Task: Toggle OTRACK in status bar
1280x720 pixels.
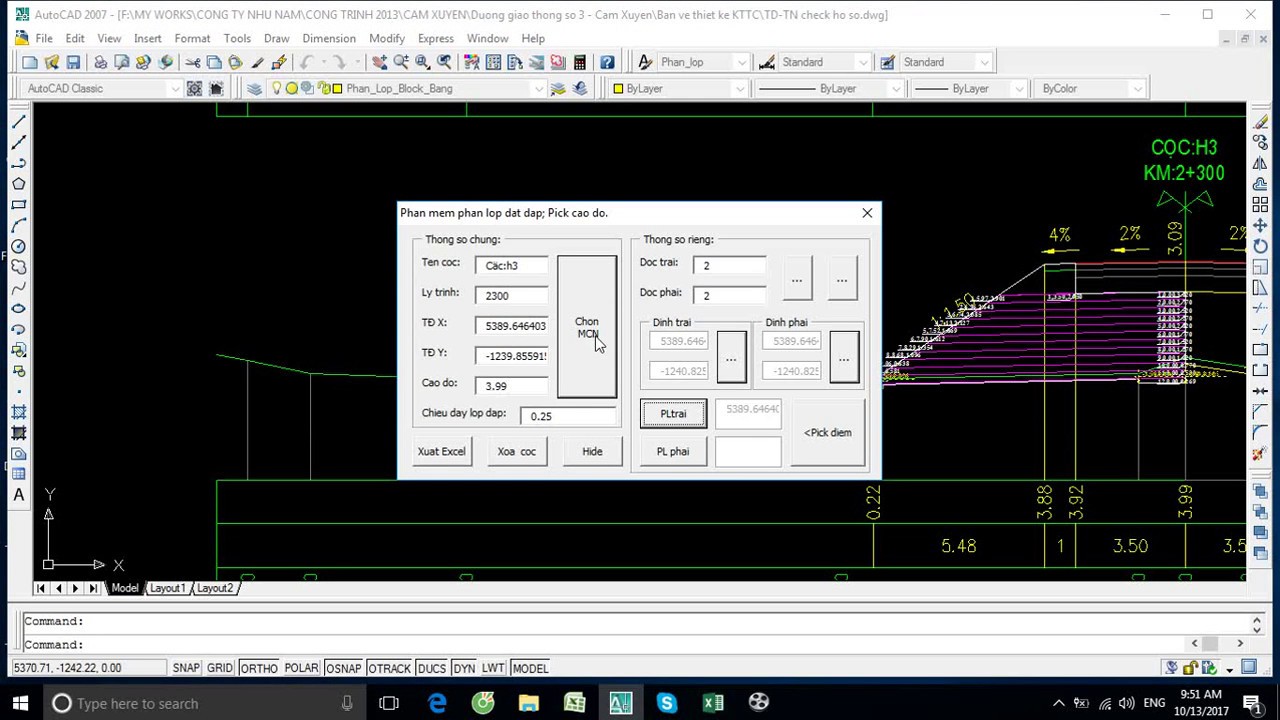Action: pyautogui.click(x=389, y=668)
